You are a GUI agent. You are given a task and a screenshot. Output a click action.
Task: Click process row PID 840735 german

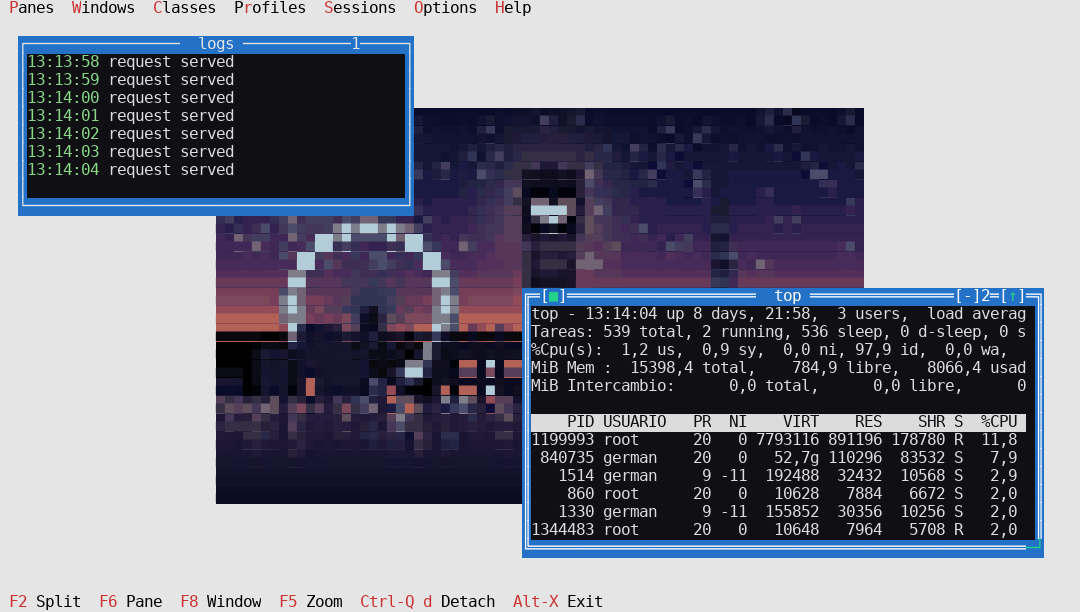coord(778,458)
